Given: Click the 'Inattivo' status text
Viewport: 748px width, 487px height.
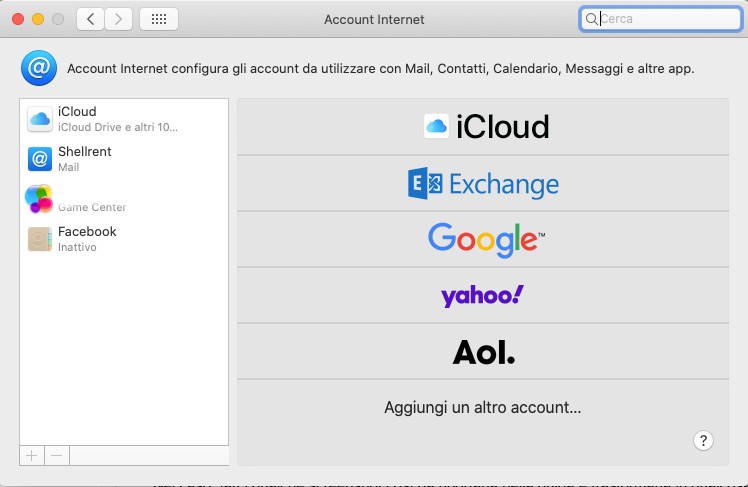Looking at the screenshot, I should pyautogui.click(x=77, y=247).
